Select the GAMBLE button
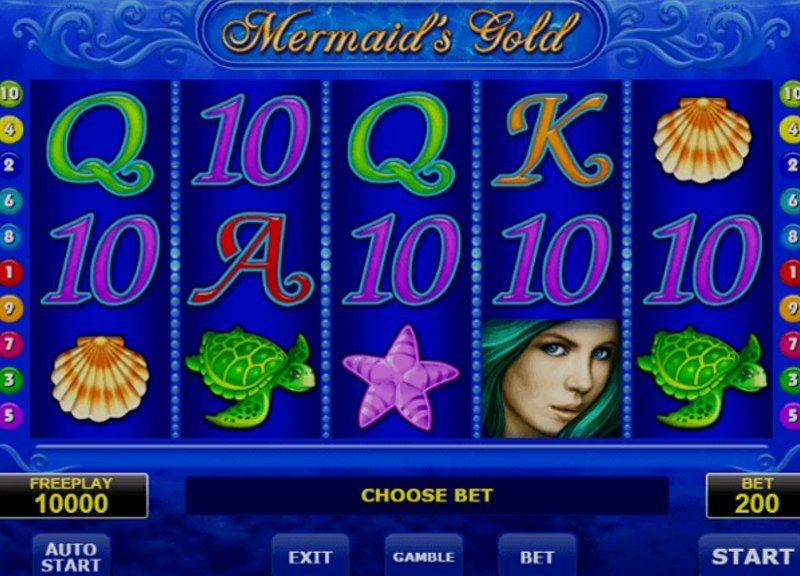 423,556
